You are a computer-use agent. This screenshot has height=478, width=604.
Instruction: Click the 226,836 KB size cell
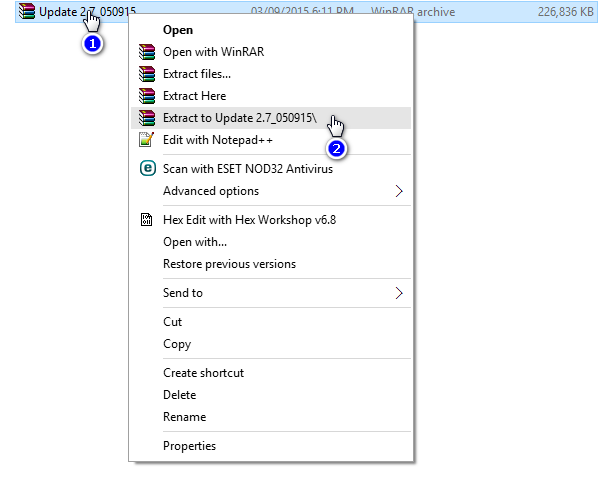pos(565,12)
